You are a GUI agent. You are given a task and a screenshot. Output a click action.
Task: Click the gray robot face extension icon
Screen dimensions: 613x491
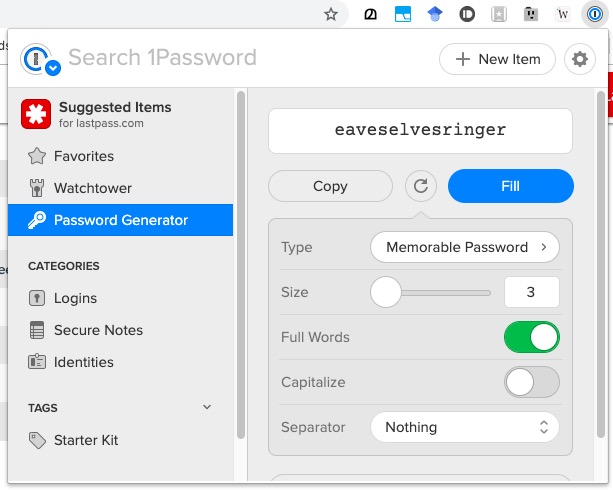(531, 14)
